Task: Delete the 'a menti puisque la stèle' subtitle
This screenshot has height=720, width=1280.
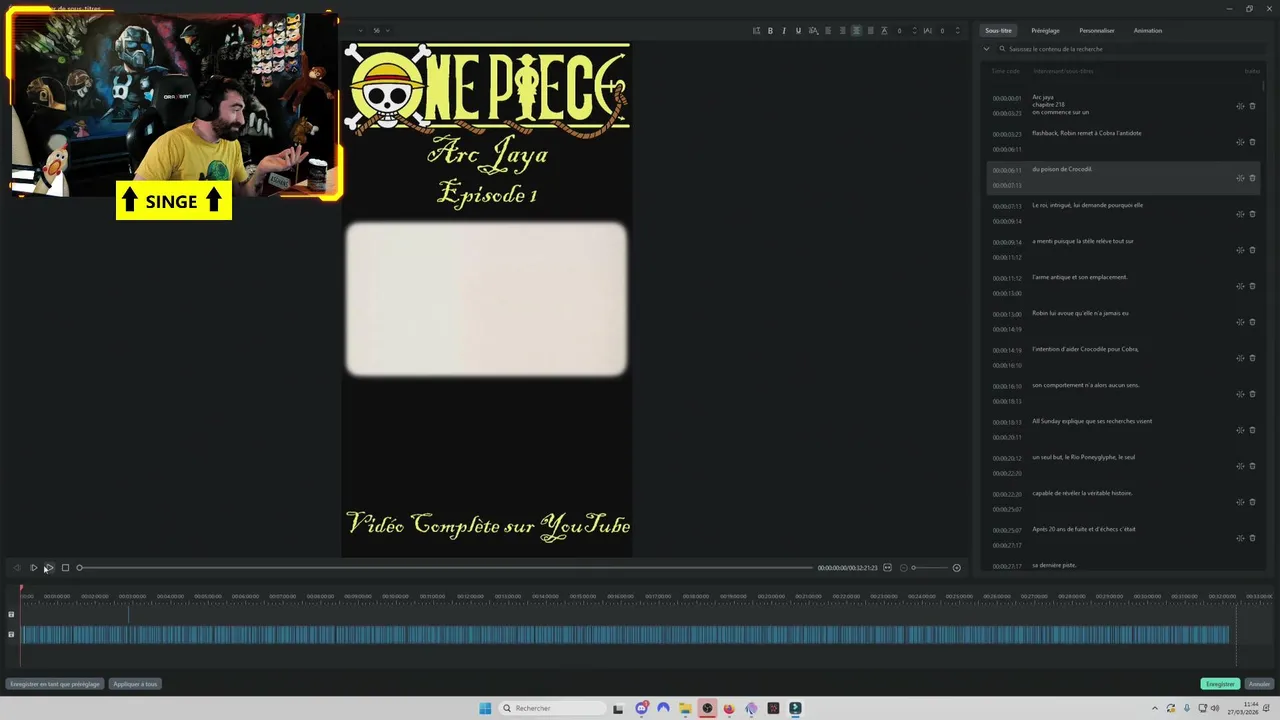Action: pos(1252,250)
